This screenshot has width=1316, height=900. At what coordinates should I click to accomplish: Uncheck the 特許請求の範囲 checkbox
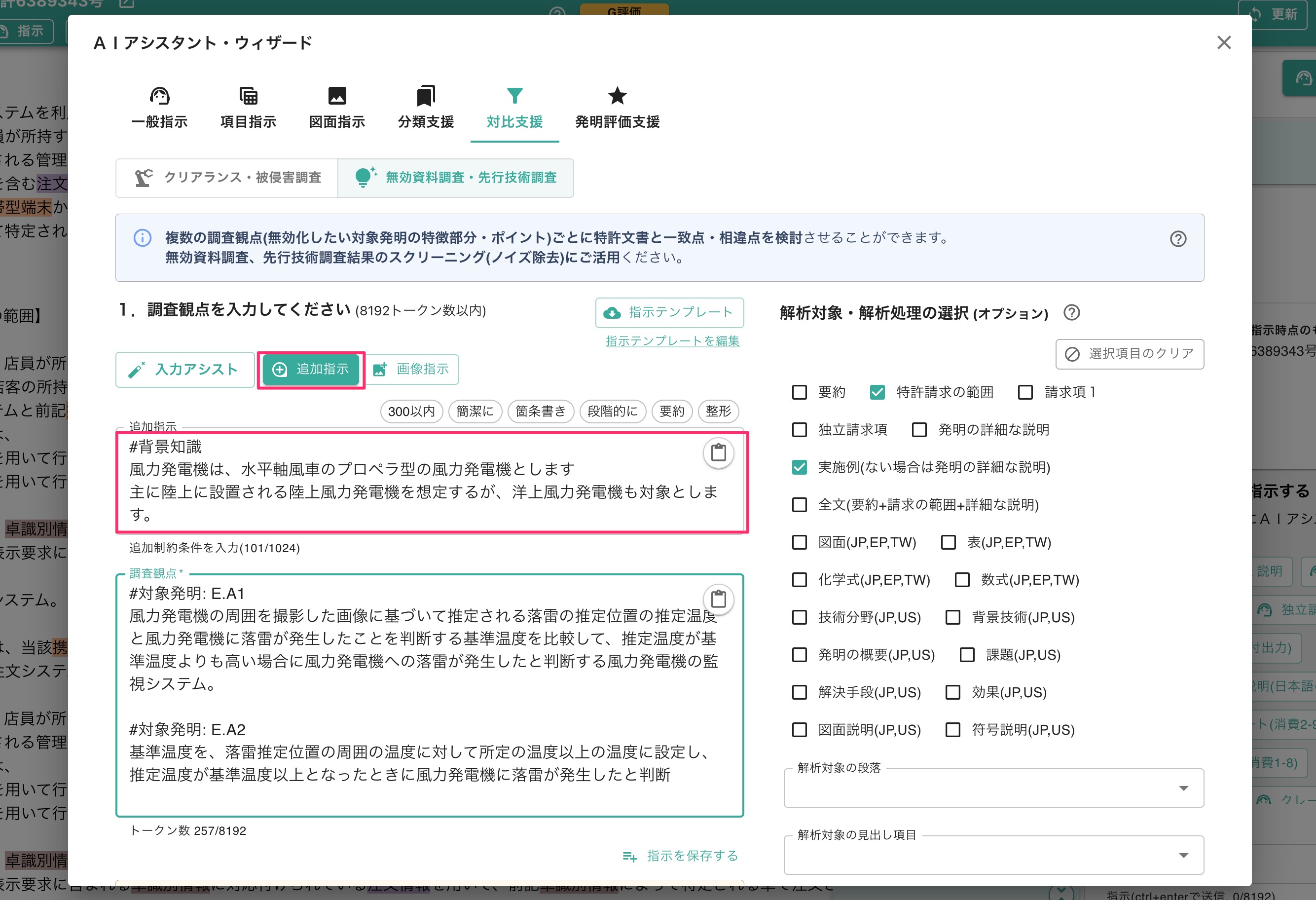tap(877, 392)
